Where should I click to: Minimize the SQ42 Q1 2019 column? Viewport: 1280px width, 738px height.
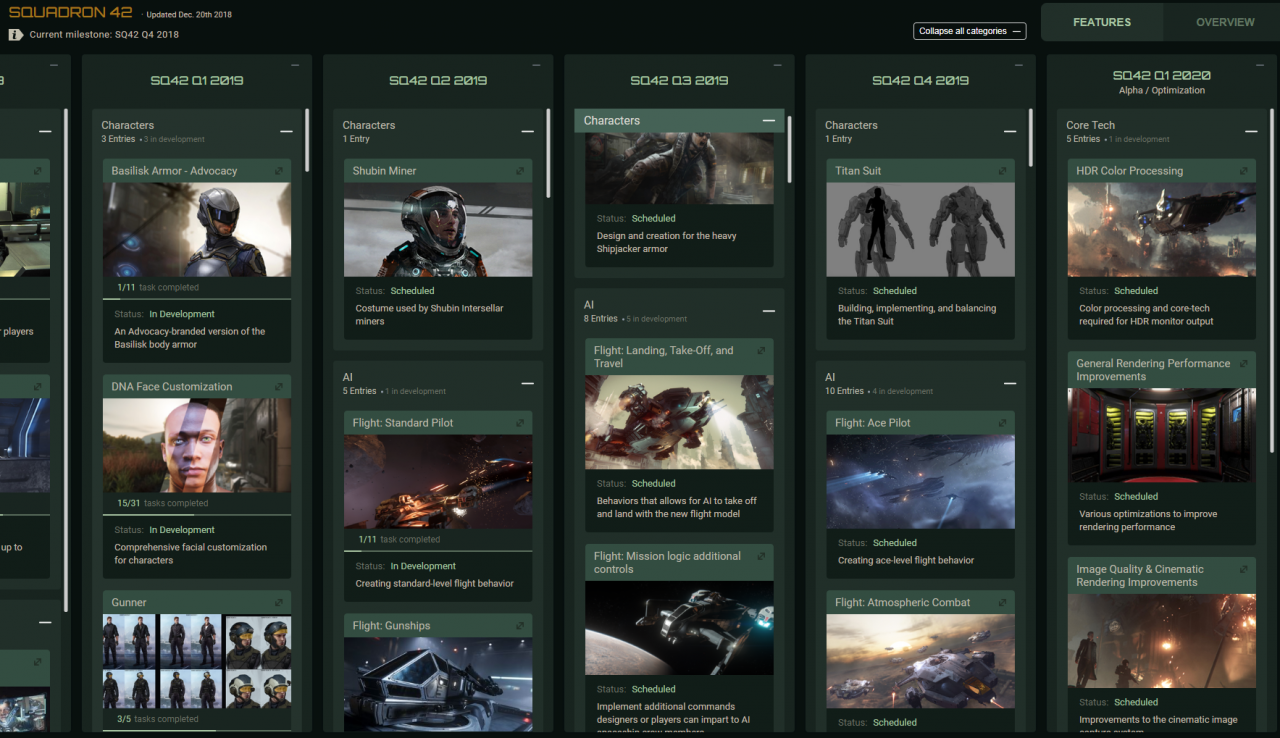295,66
